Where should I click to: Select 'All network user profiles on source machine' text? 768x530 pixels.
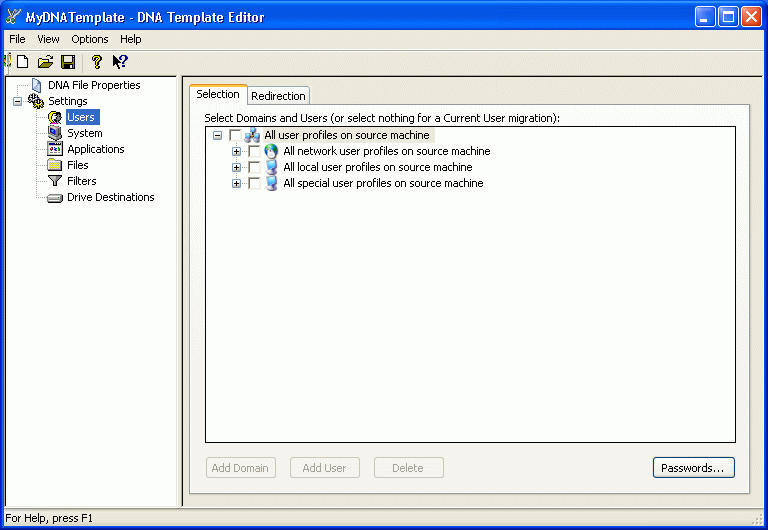click(387, 151)
